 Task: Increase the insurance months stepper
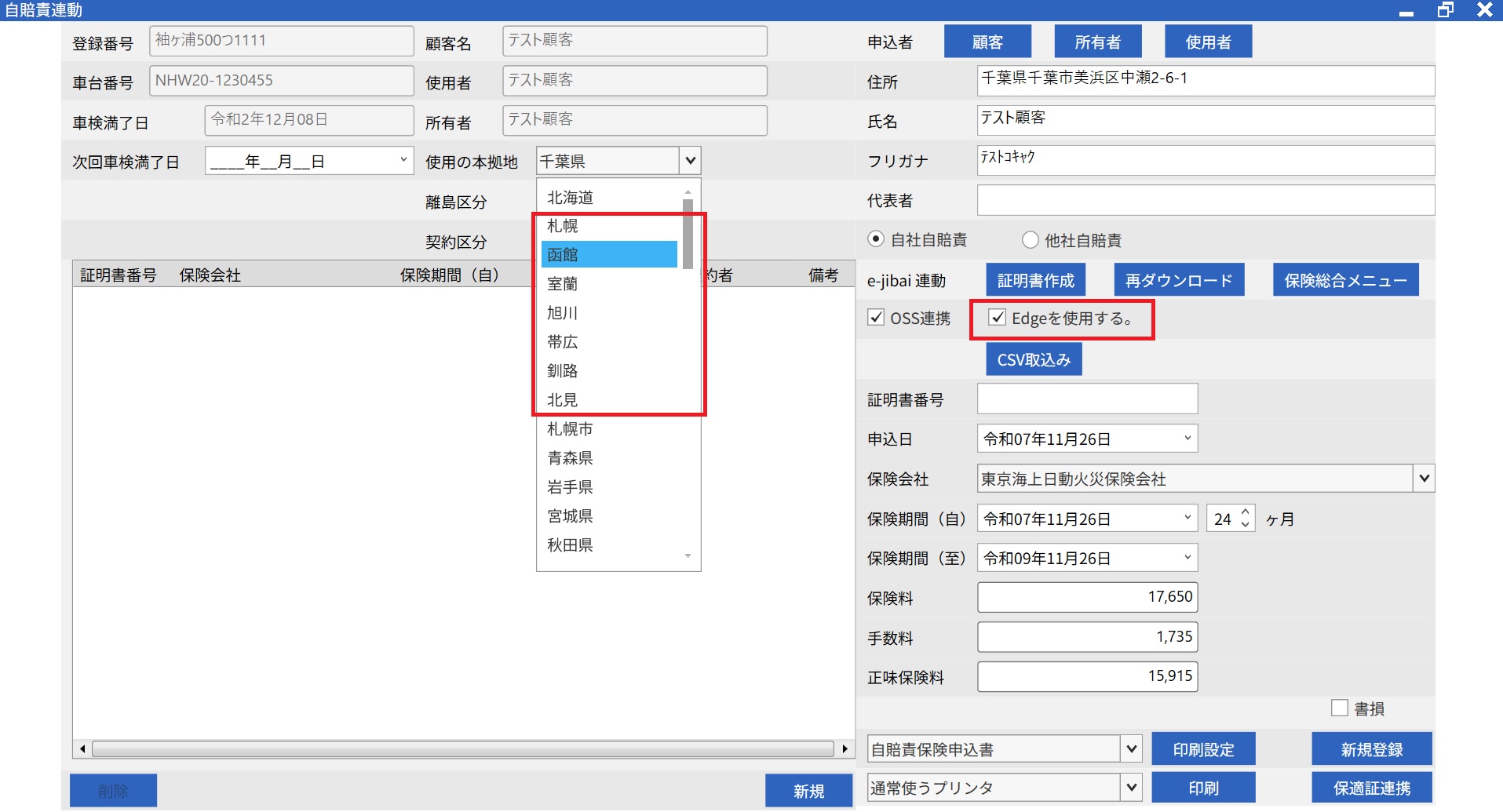click(1245, 512)
